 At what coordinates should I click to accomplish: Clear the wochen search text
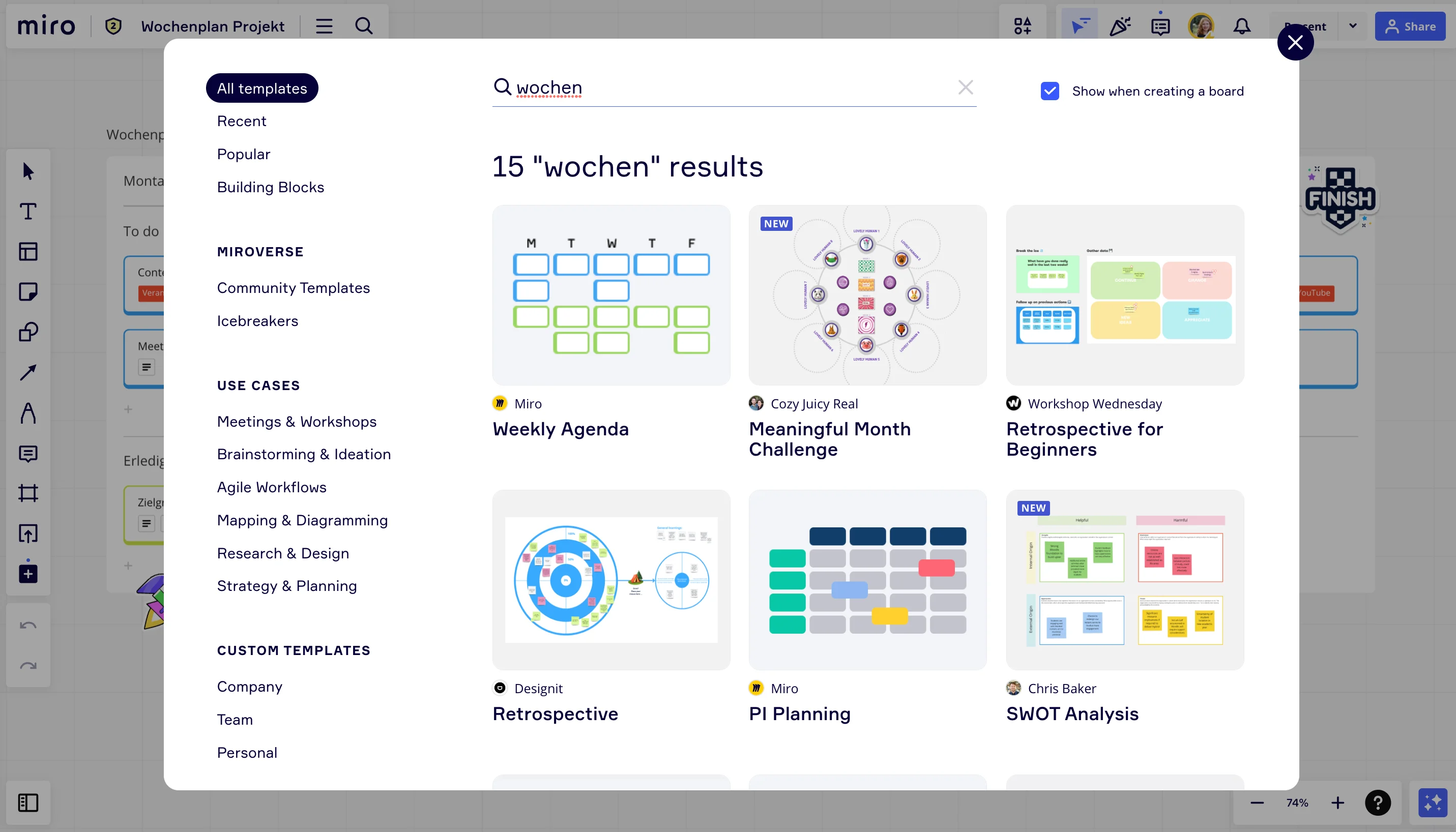coord(965,87)
